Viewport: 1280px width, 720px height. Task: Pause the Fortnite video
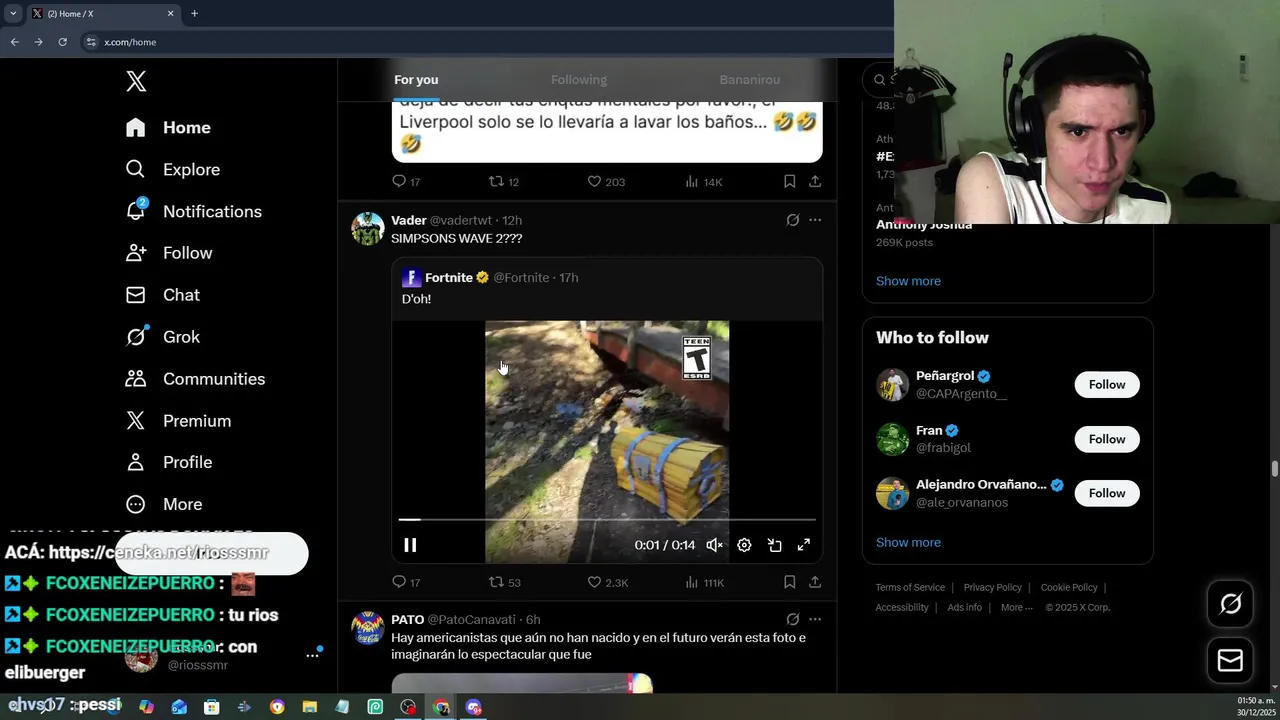[410, 545]
